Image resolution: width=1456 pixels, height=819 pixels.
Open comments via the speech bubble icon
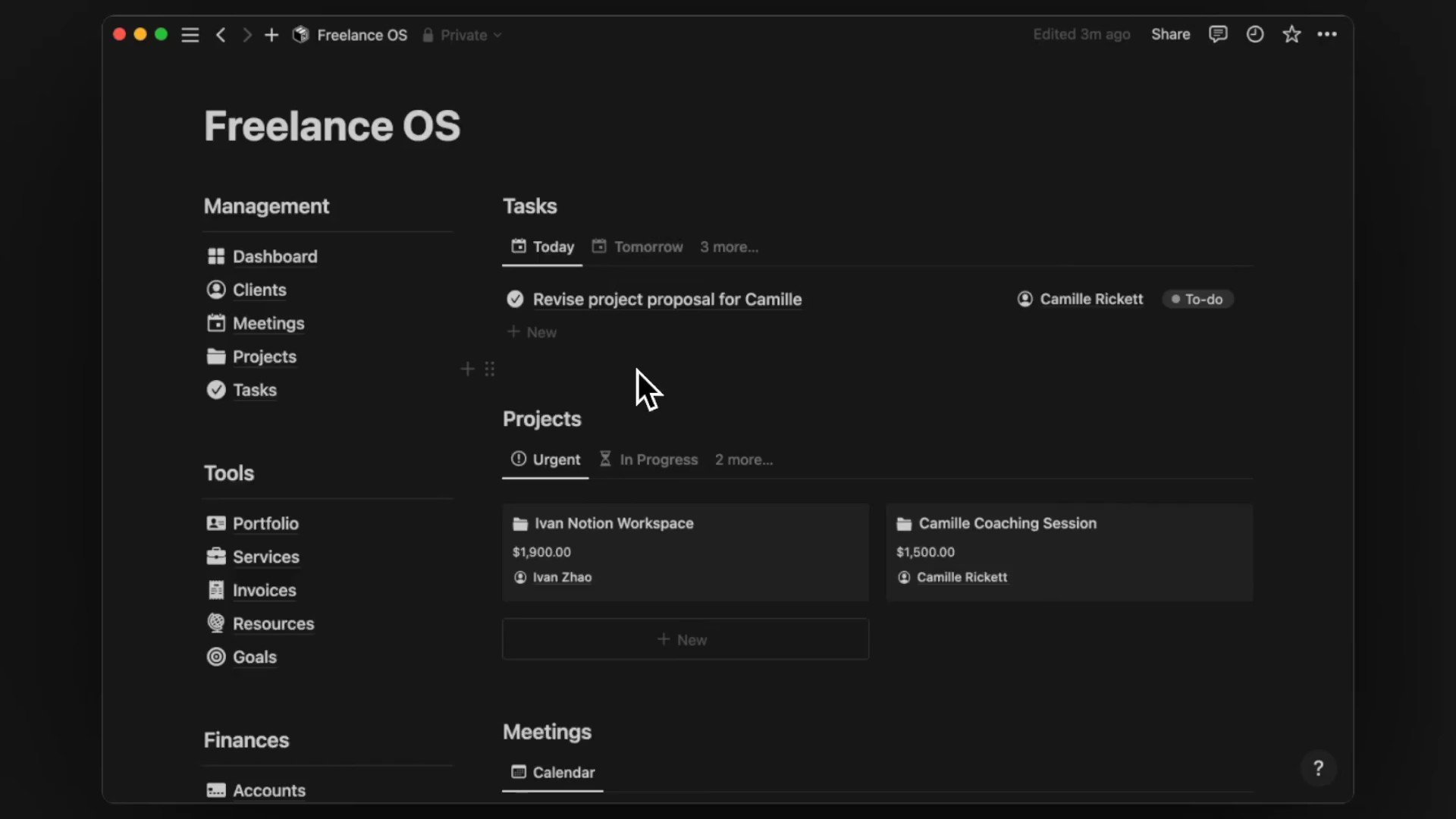pos(1219,34)
